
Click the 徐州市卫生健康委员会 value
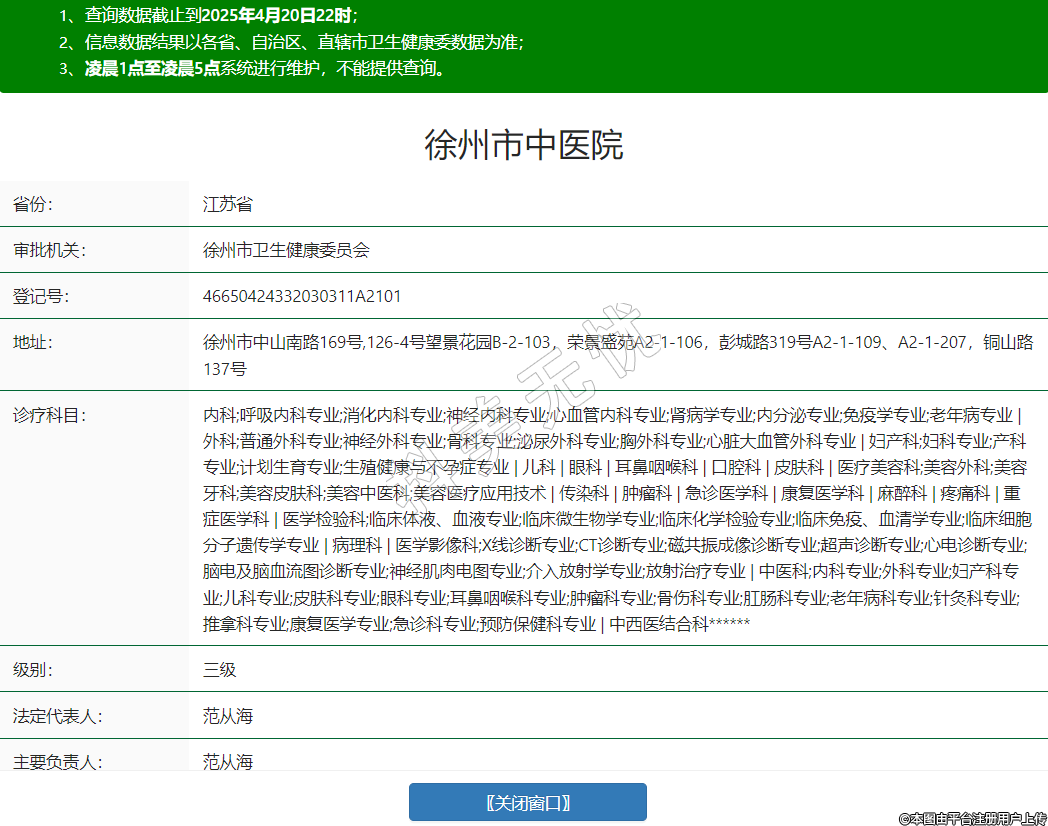(286, 250)
